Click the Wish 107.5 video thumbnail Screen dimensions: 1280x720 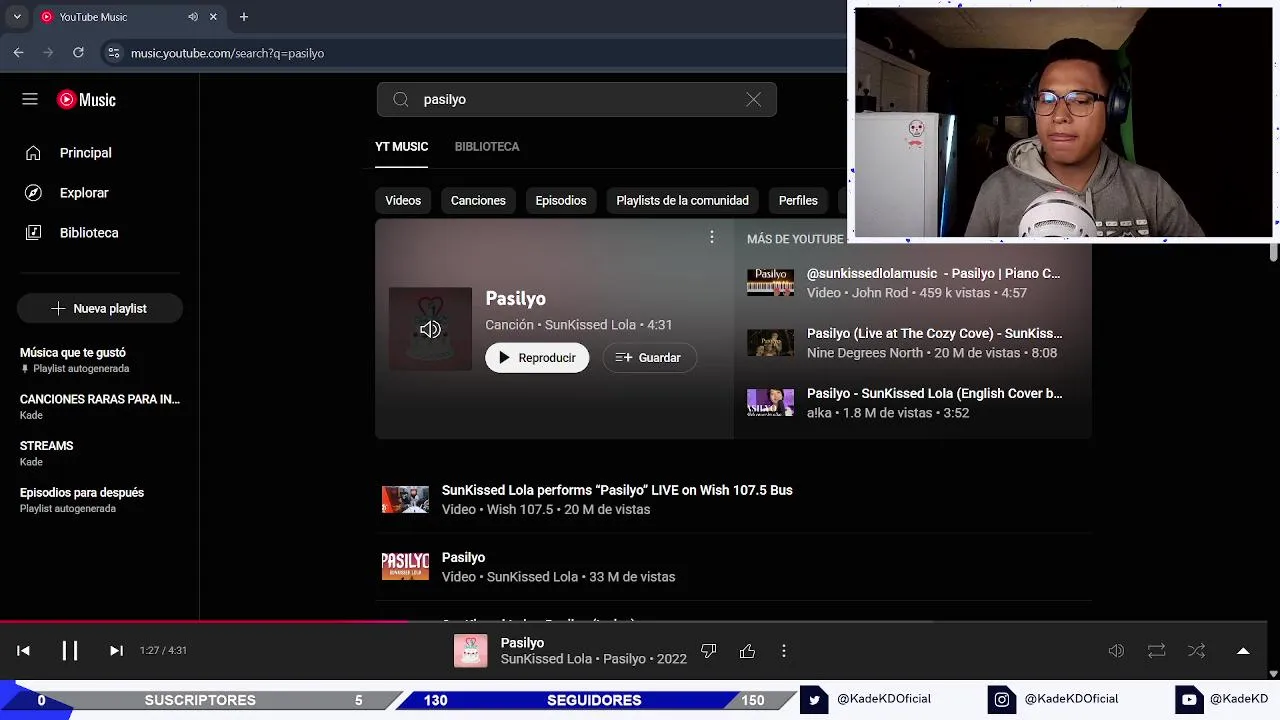[x=405, y=499]
